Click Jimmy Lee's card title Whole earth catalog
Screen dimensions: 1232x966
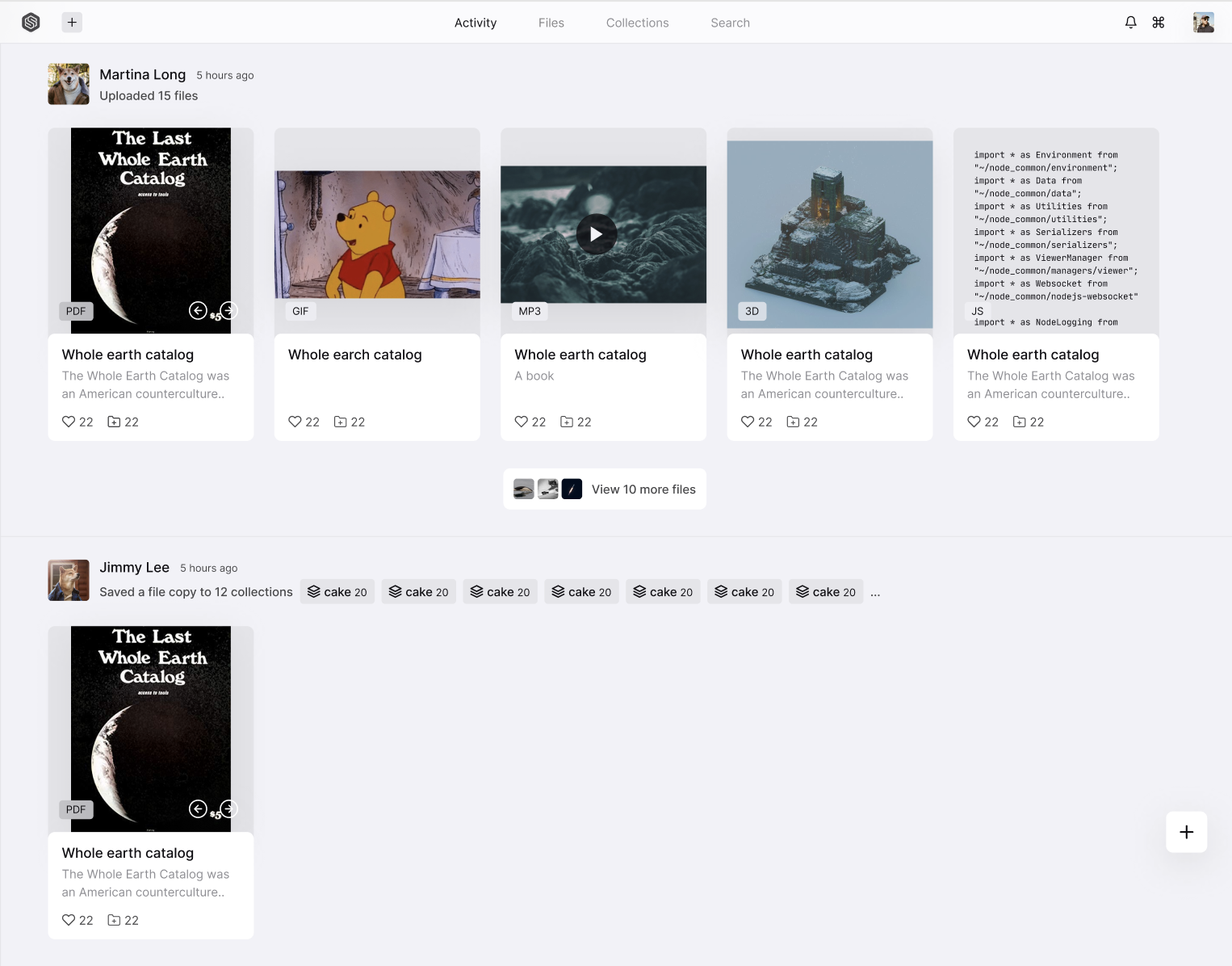tap(128, 853)
